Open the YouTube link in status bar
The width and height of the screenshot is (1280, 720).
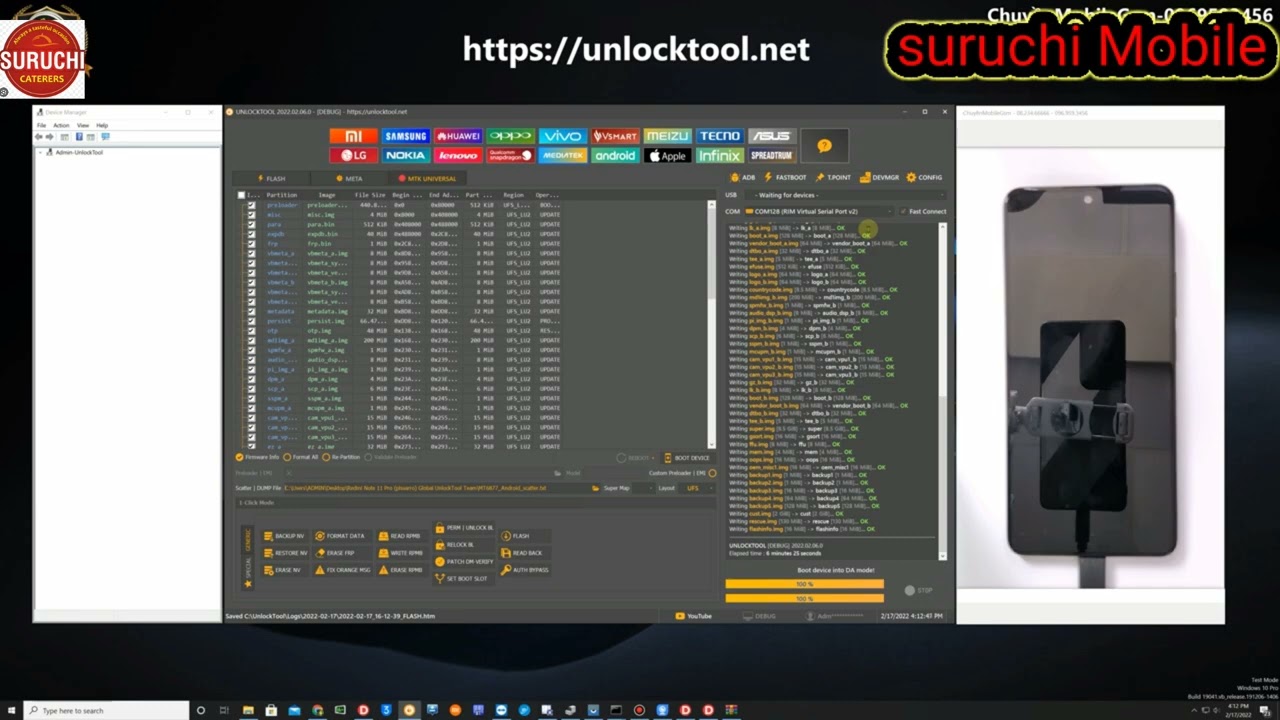point(694,616)
